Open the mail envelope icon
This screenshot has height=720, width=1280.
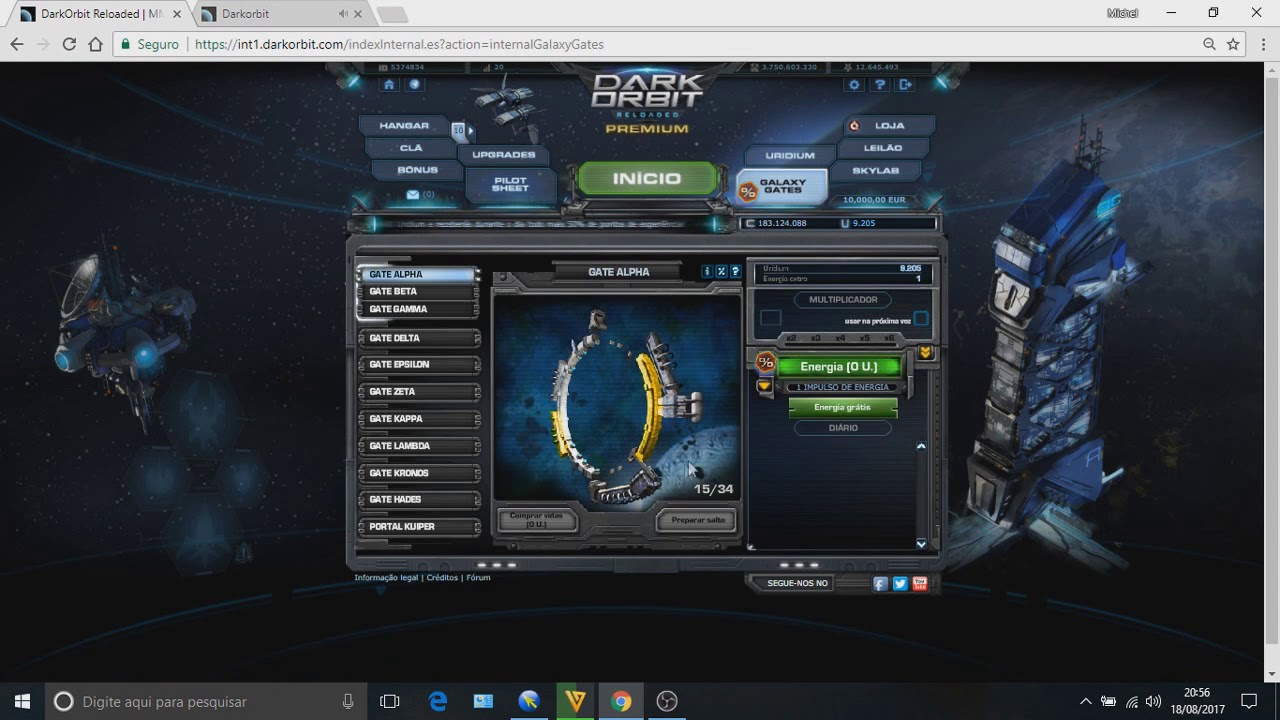[412, 194]
